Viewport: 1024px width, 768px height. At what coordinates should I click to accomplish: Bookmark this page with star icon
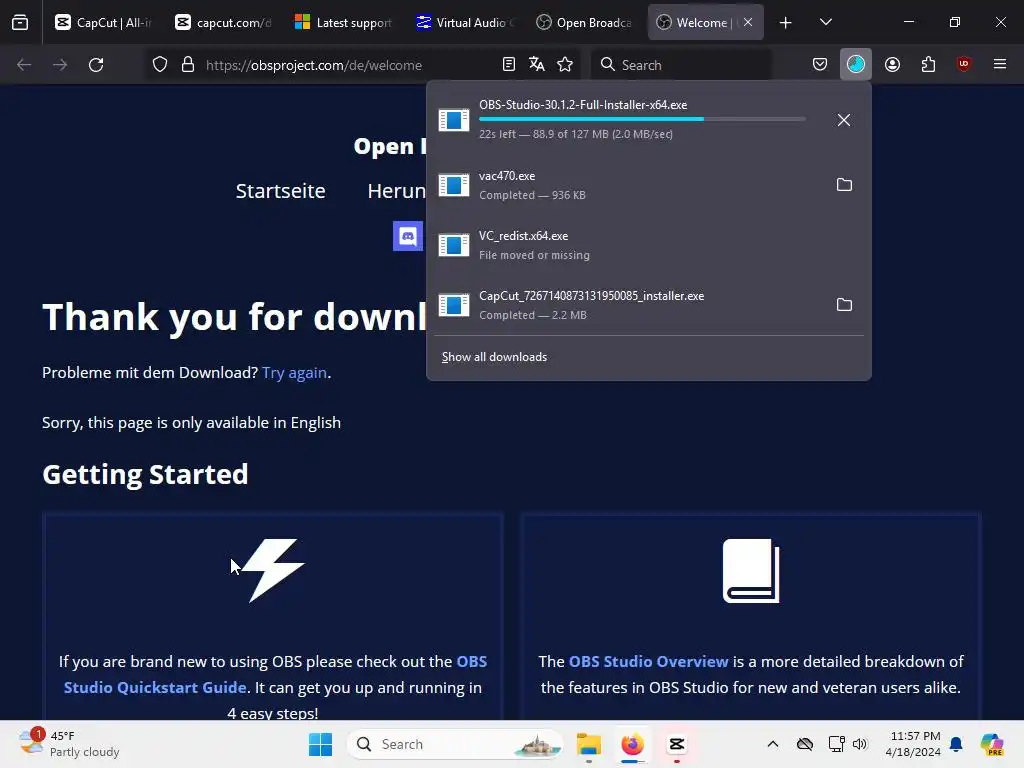[x=565, y=64]
